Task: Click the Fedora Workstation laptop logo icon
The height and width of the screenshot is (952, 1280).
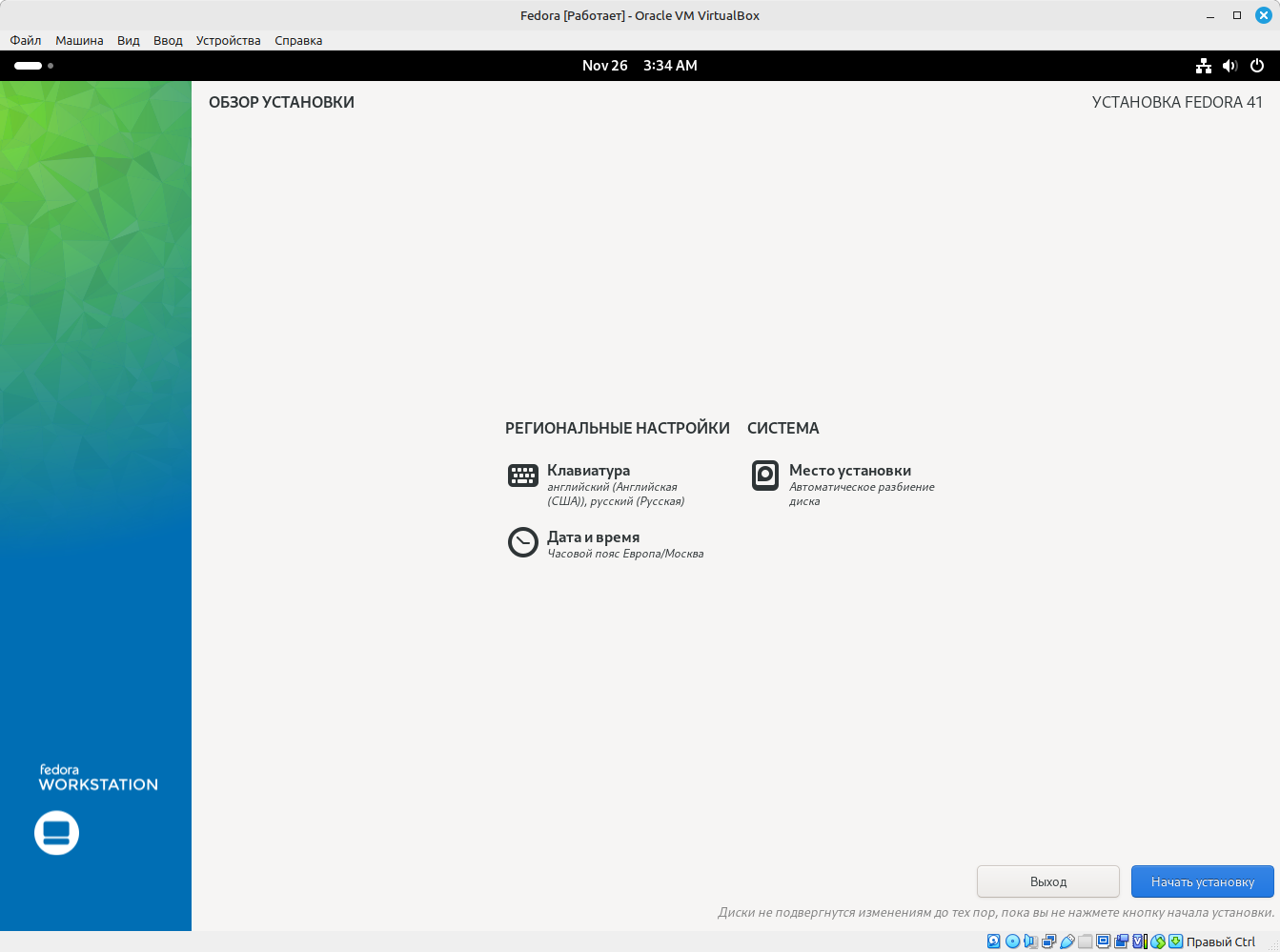Action: pyautogui.click(x=57, y=833)
